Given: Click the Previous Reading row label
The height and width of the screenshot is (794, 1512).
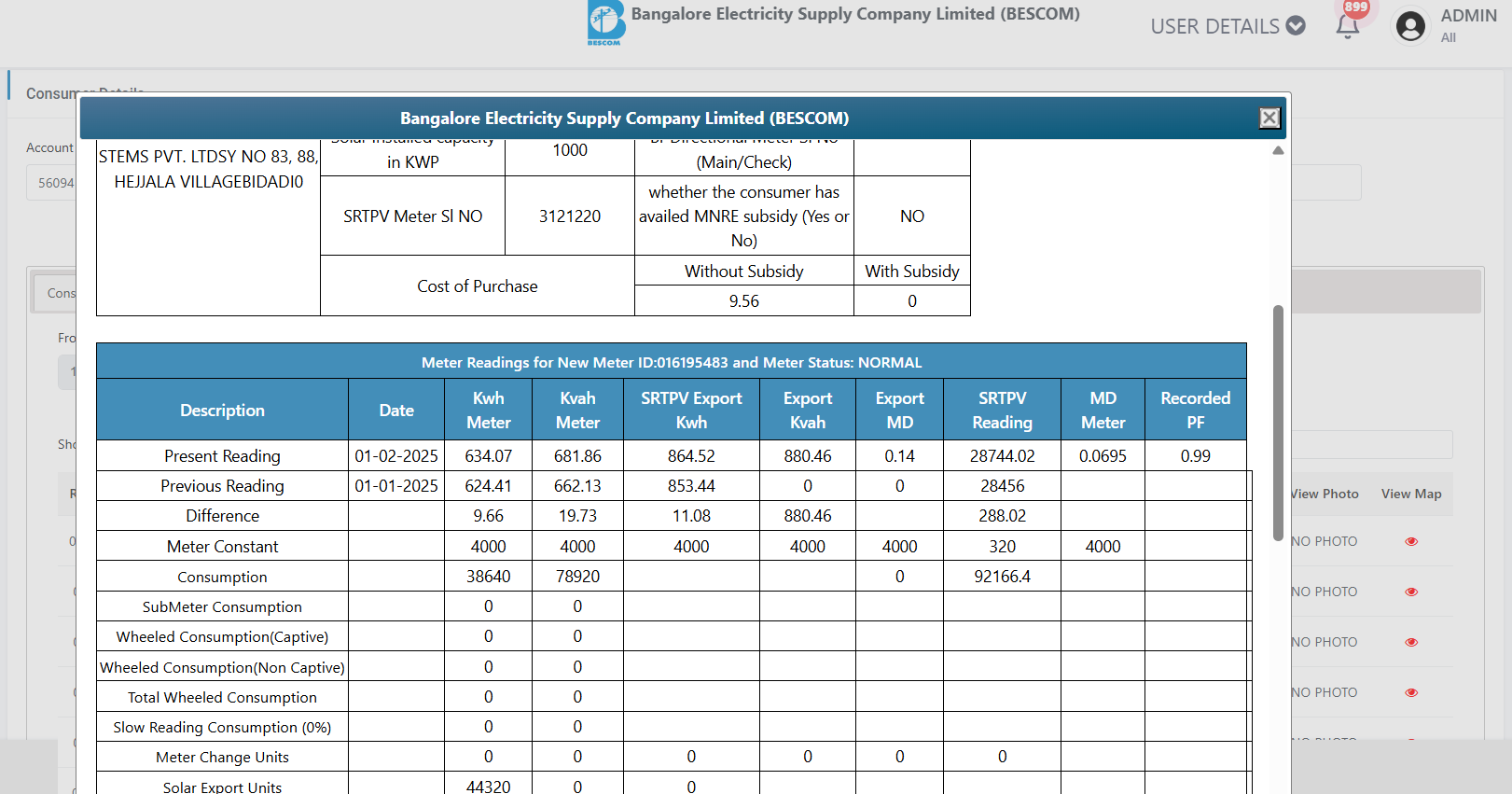Looking at the screenshot, I should pyautogui.click(x=222, y=486).
